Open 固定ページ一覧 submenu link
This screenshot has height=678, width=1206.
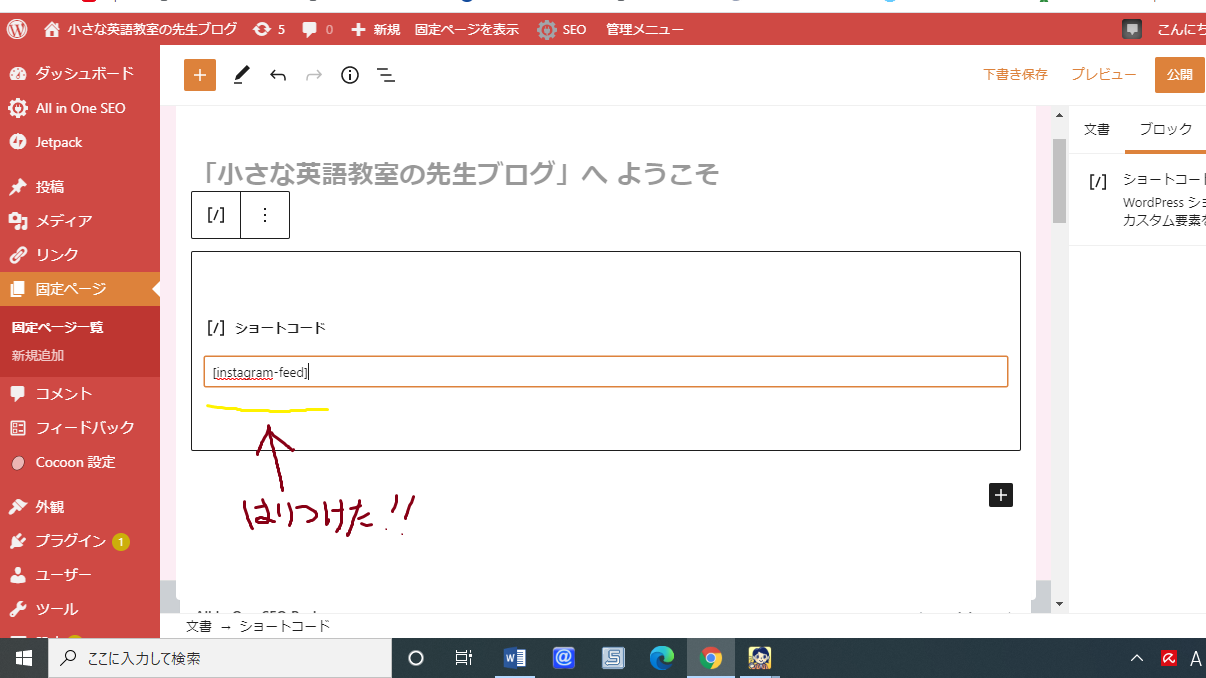click(x=58, y=327)
